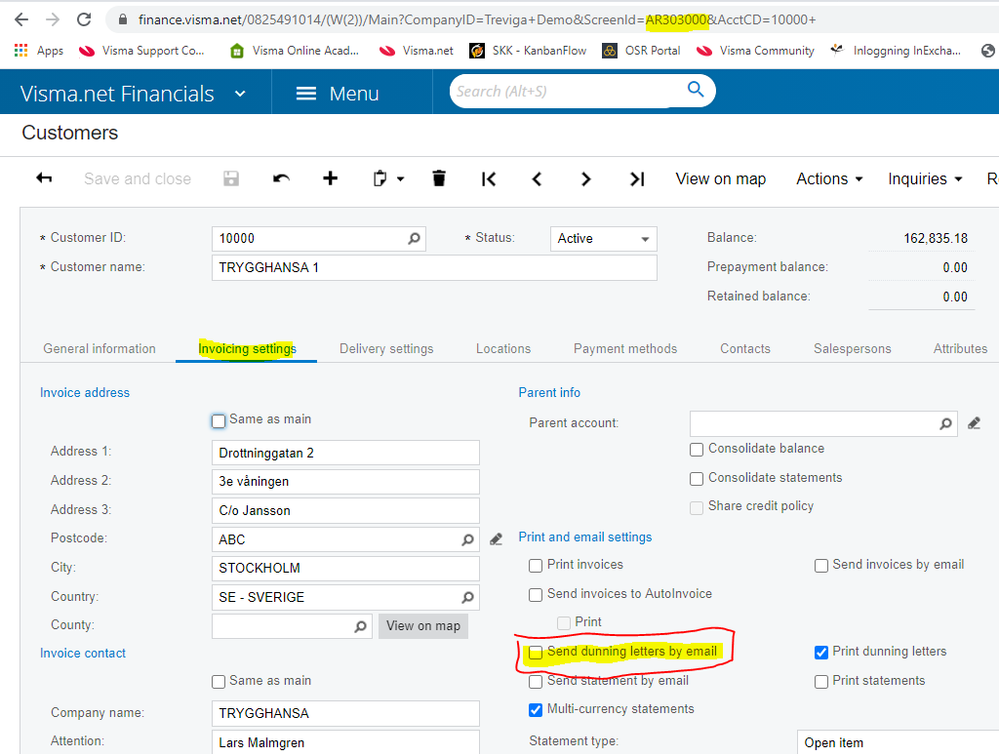Jump to last record icon
This screenshot has width=999, height=754.
click(636, 178)
